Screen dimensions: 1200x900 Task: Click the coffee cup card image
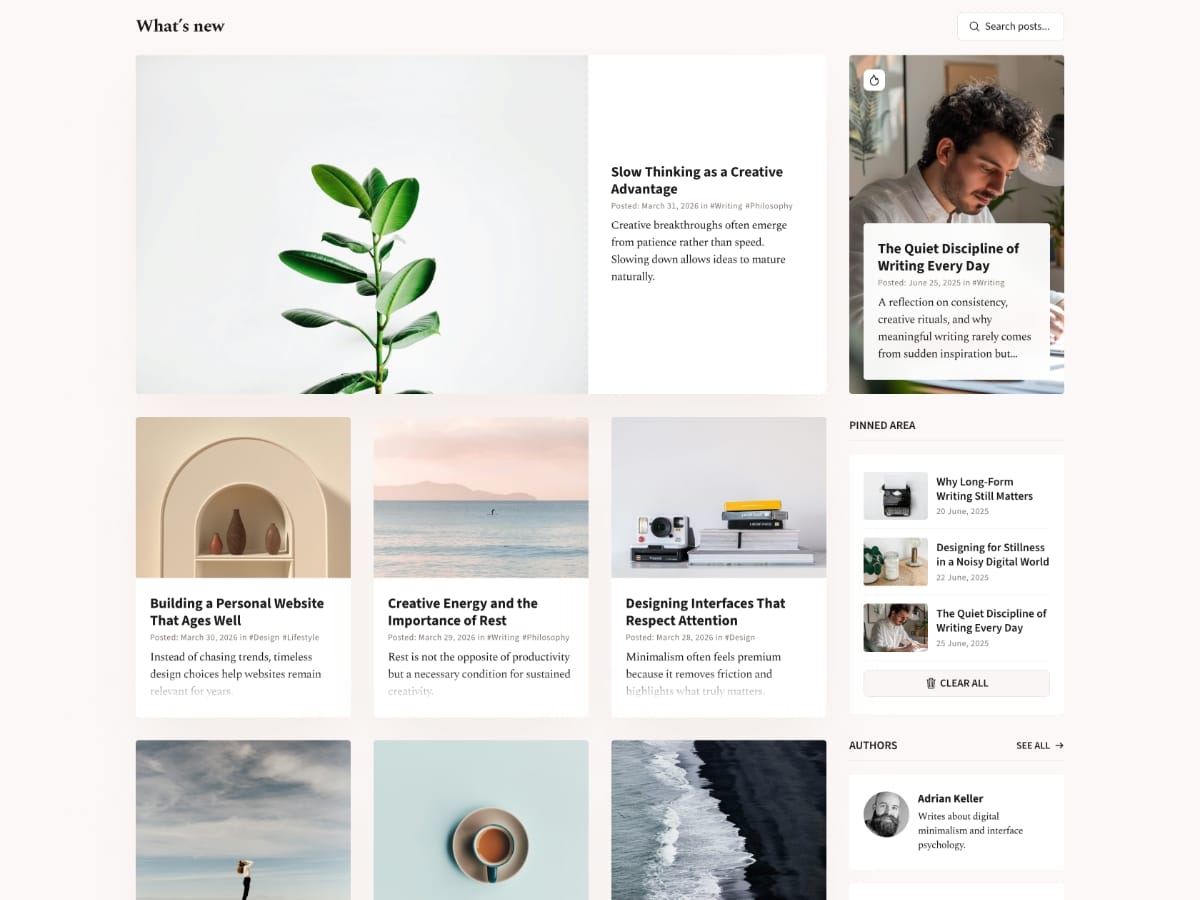pyautogui.click(x=481, y=820)
